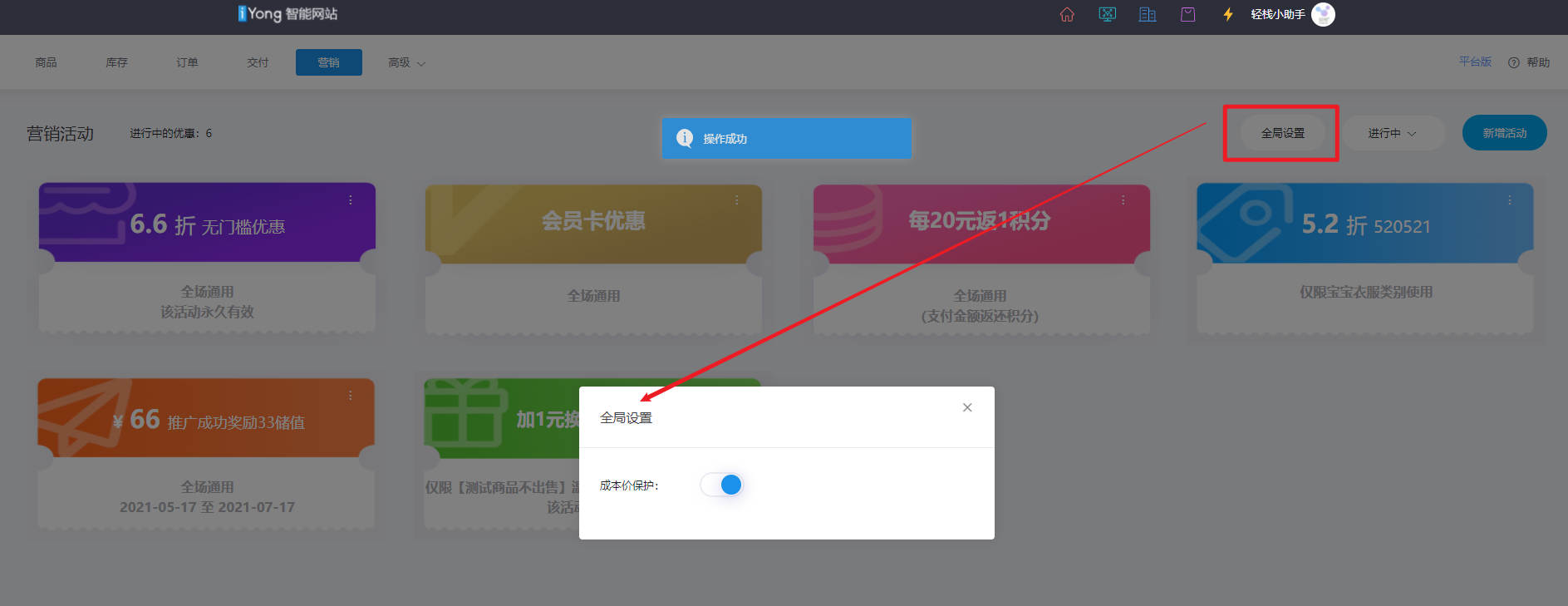The image size is (1568, 606).
Task: Click the iYong 智能网站 logo
Action: (x=288, y=13)
